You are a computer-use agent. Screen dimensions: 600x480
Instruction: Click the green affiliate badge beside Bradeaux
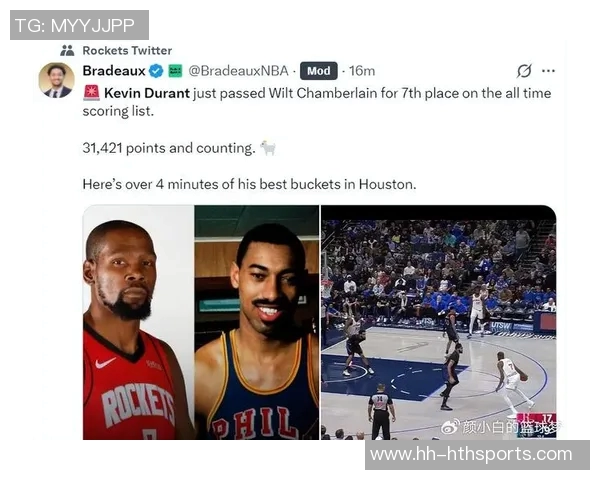pyautogui.click(x=176, y=71)
